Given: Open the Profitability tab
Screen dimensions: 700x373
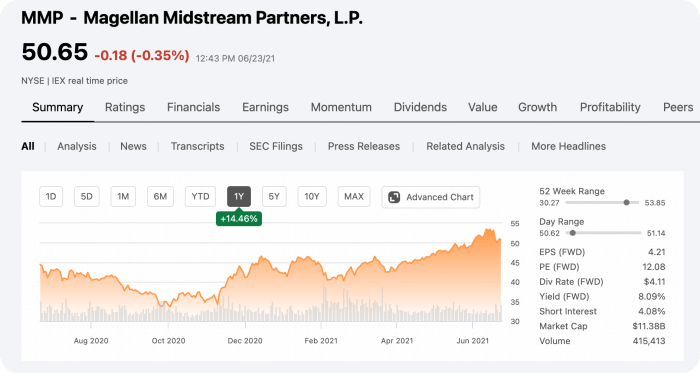Looking at the screenshot, I should coord(610,108).
